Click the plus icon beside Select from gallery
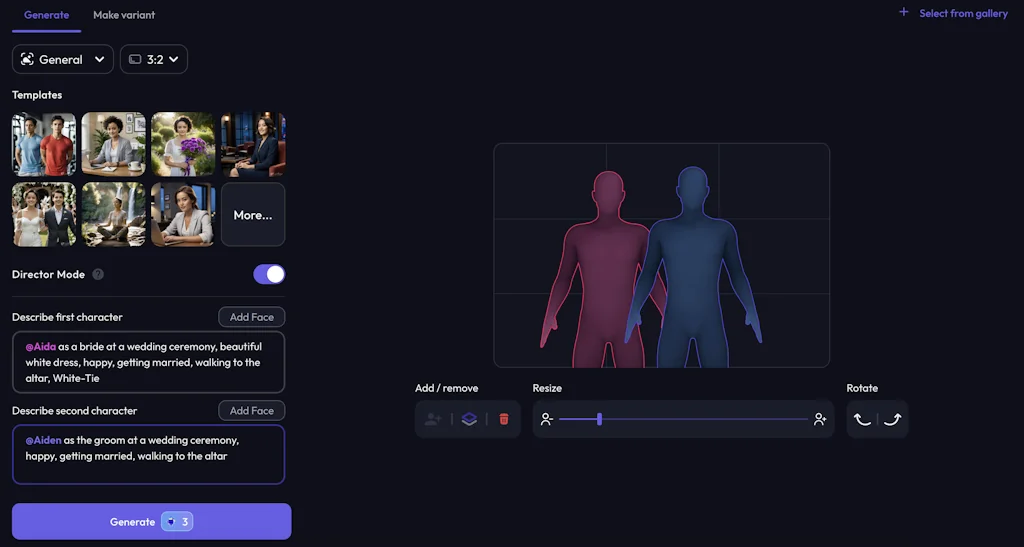Image resolution: width=1024 pixels, height=547 pixels. pyautogui.click(x=904, y=12)
